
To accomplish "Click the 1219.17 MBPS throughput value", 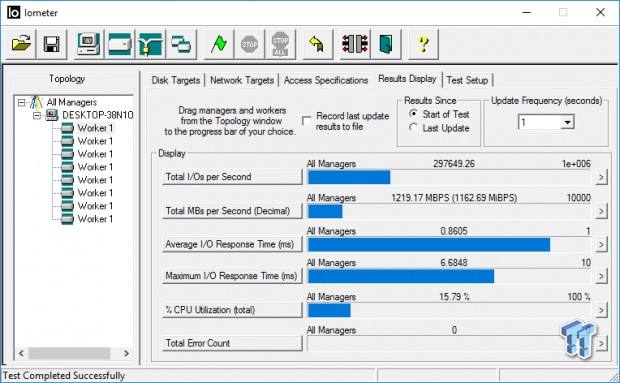I will click(x=454, y=198).
